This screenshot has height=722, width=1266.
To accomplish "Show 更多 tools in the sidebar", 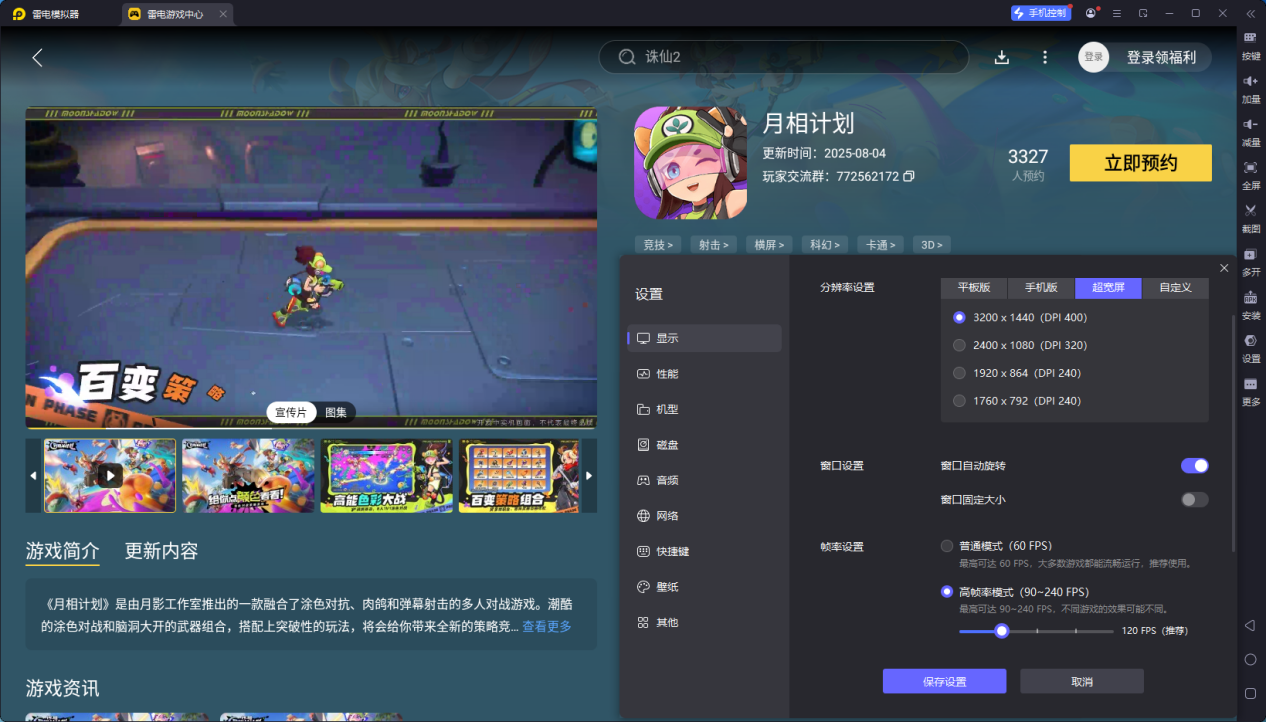I will pos(1250,390).
